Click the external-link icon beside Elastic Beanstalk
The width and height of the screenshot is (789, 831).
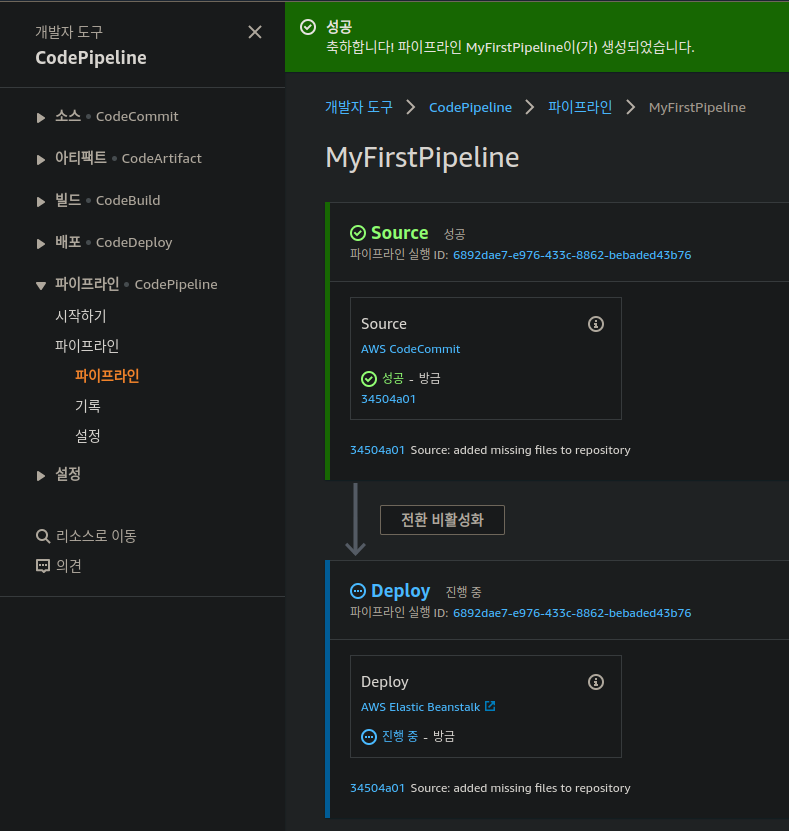pos(490,706)
